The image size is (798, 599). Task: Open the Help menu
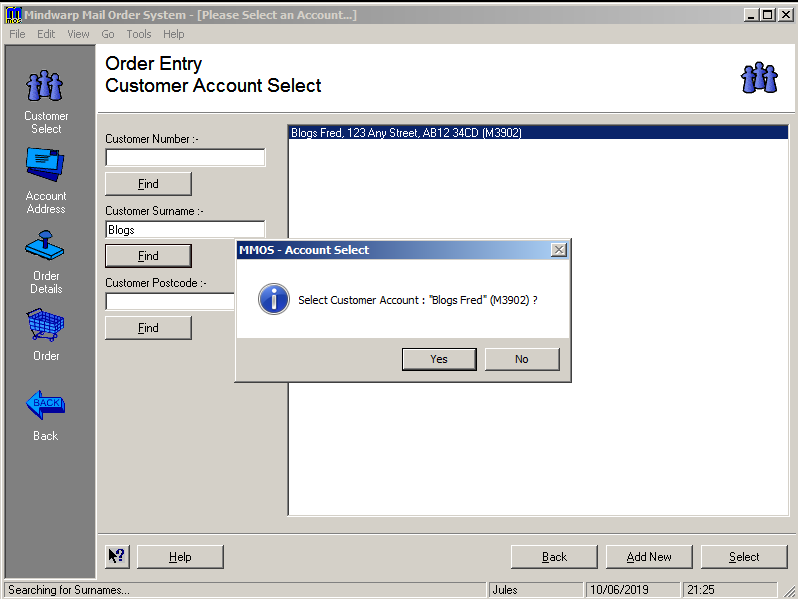(x=174, y=34)
